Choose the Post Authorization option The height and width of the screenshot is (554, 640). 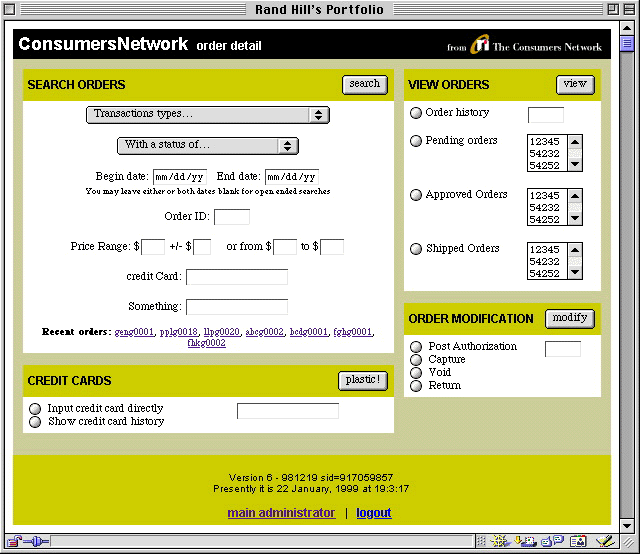pos(416,347)
